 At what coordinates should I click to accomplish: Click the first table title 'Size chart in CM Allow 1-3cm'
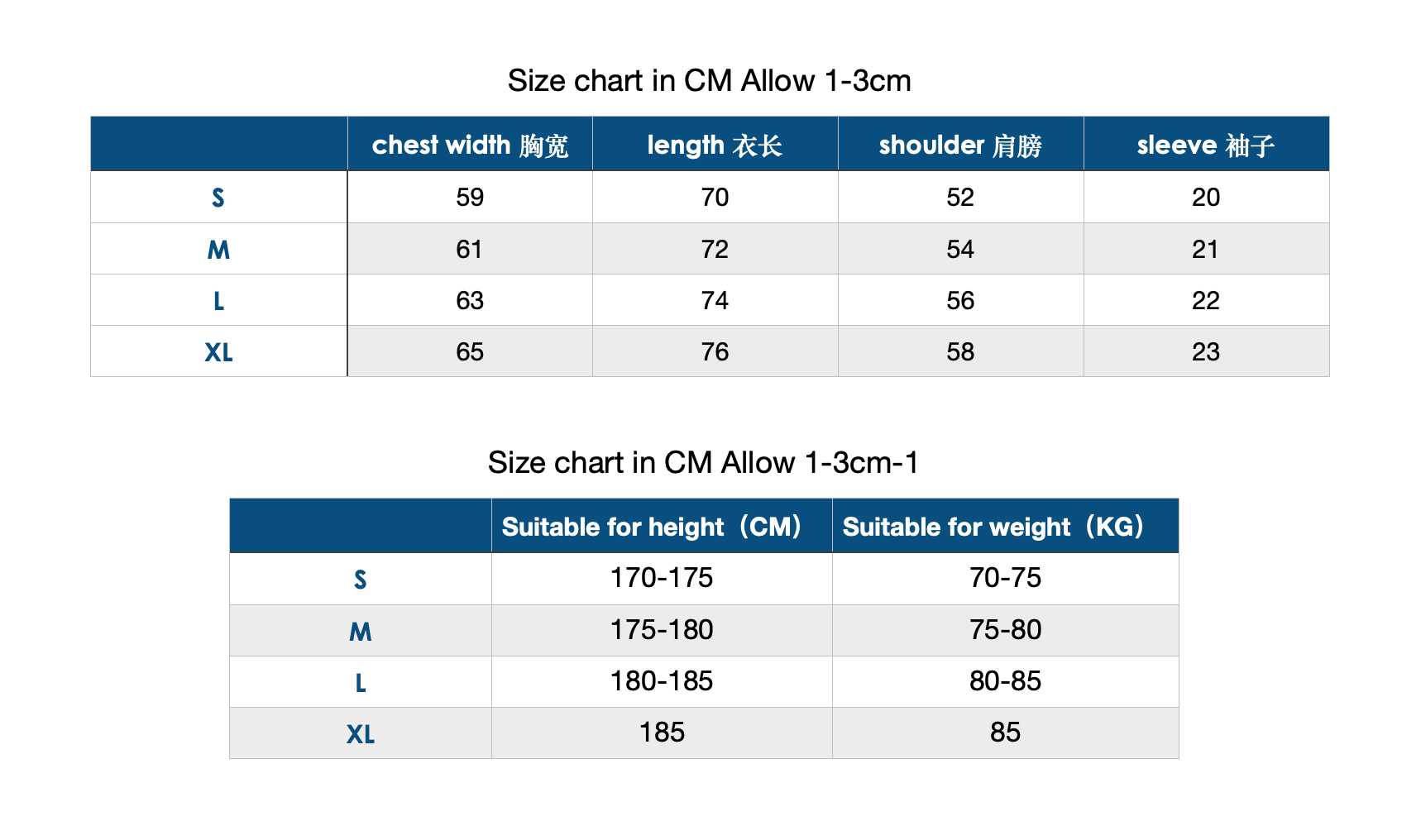(709, 81)
